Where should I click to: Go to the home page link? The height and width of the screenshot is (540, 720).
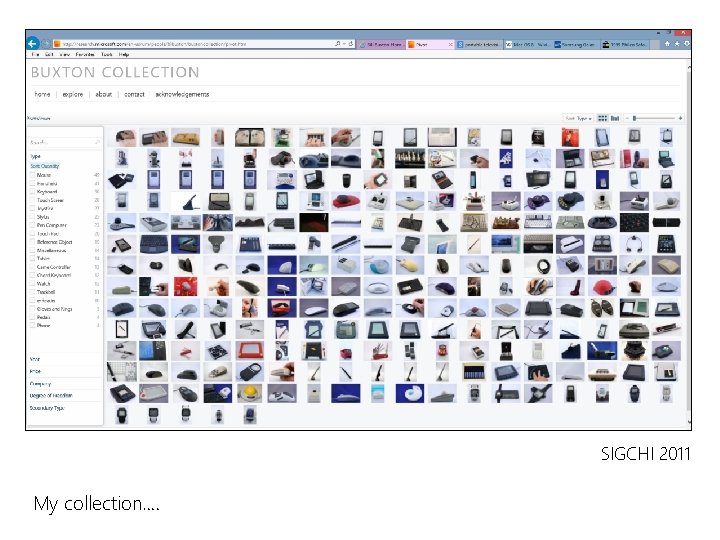pos(42,94)
